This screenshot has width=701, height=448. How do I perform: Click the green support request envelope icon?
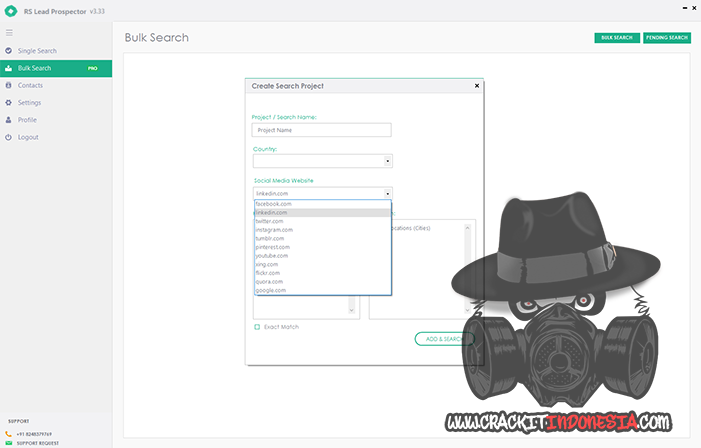tap(8, 442)
